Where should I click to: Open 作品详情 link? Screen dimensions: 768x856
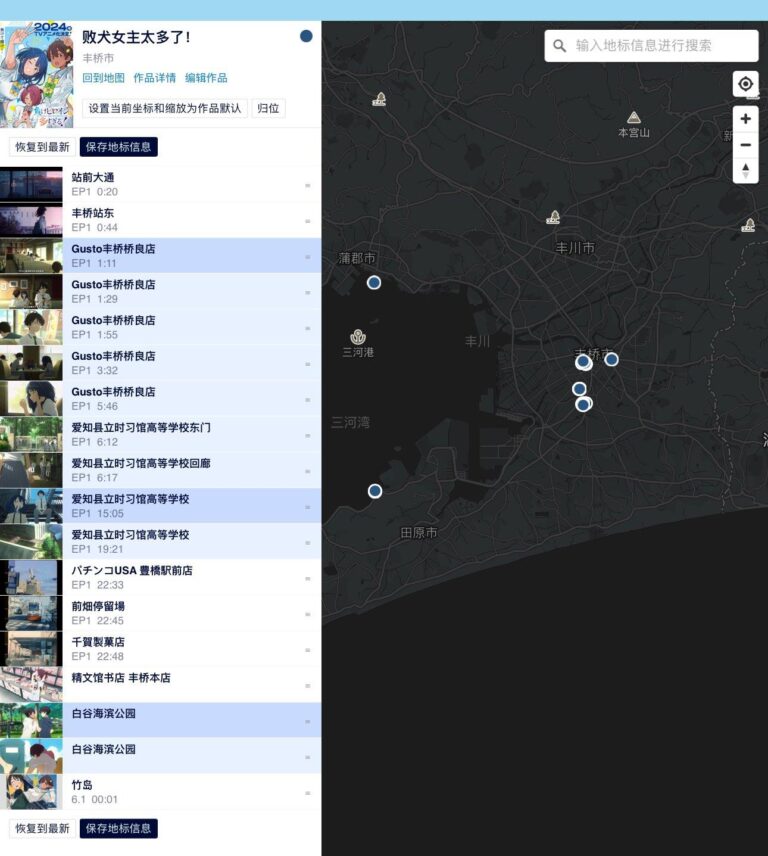click(154, 78)
